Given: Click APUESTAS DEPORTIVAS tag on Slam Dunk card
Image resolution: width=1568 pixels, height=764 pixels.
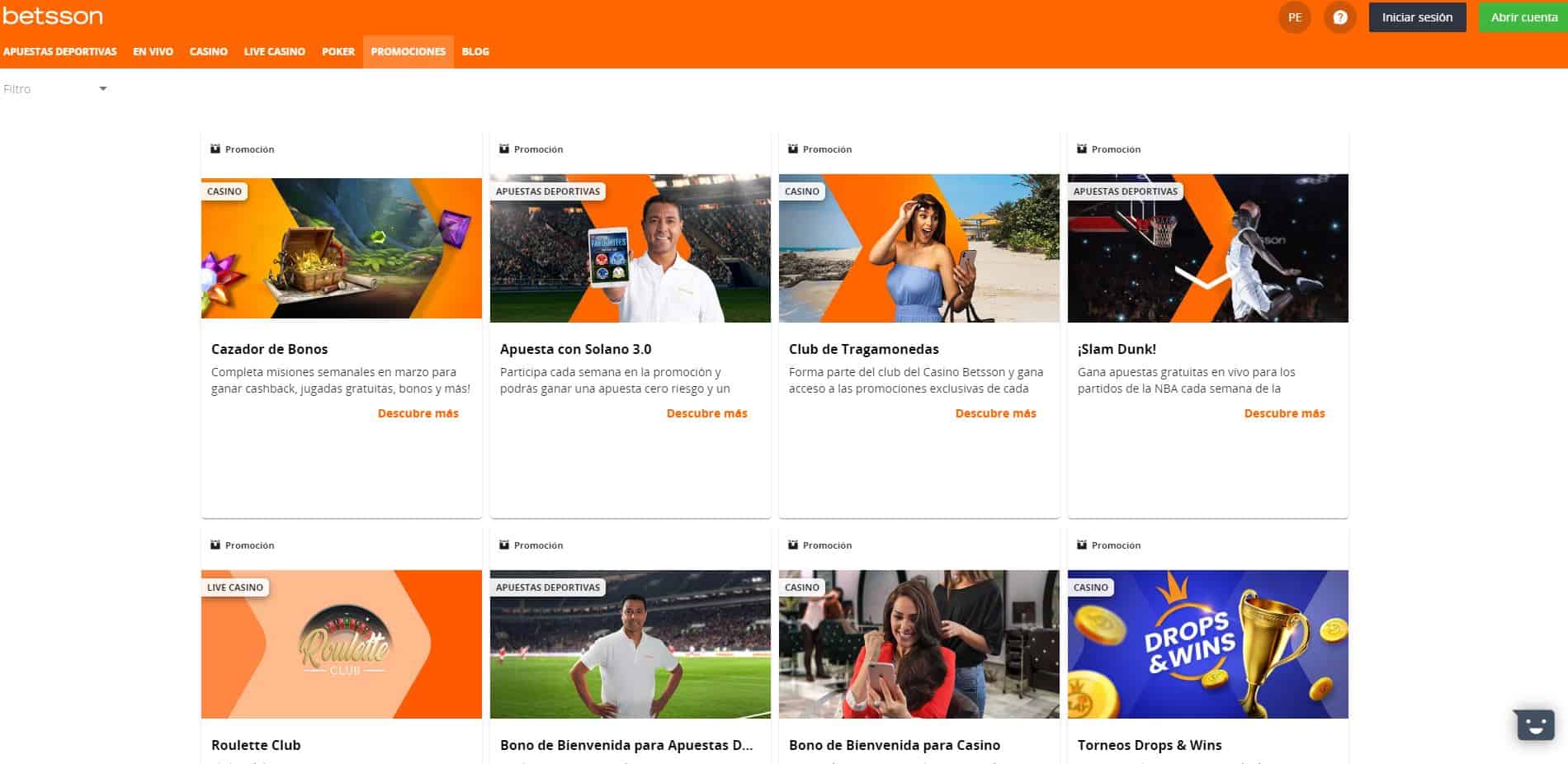Looking at the screenshot, I should (x=1126, y=191).
